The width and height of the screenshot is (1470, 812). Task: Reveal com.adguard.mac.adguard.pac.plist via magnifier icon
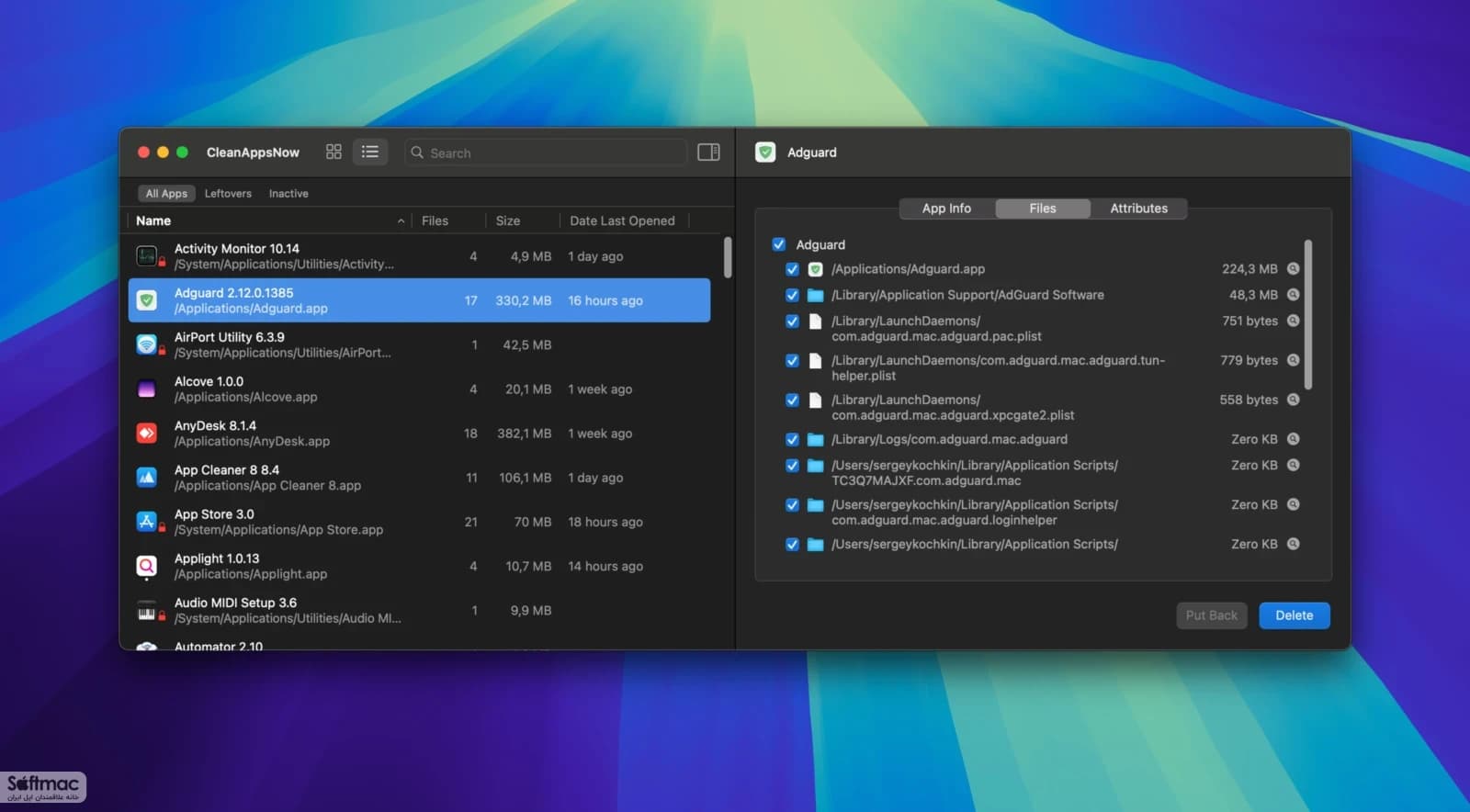pos(1293,321)
